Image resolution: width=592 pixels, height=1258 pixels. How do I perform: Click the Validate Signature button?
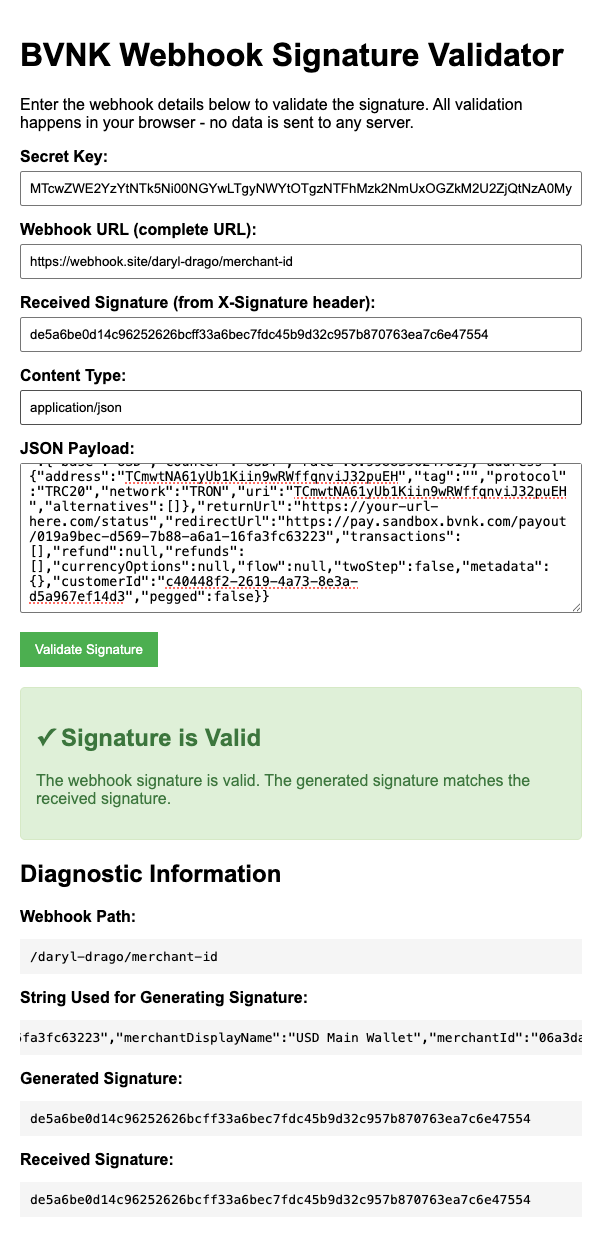tap(88, 649)
